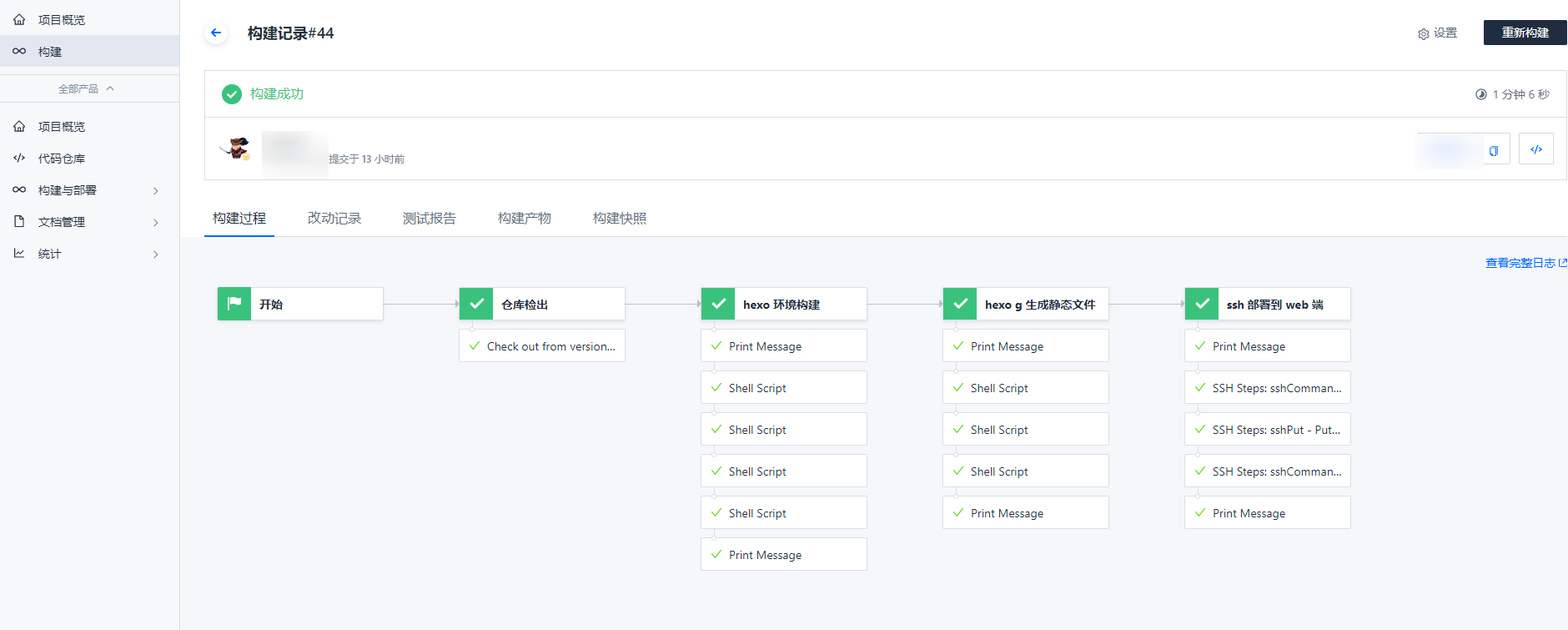Expand the 文档管理 sidebar menu
Image resolution: width=1568 pixels, height=630 pixels.
(x=155, y=222)
